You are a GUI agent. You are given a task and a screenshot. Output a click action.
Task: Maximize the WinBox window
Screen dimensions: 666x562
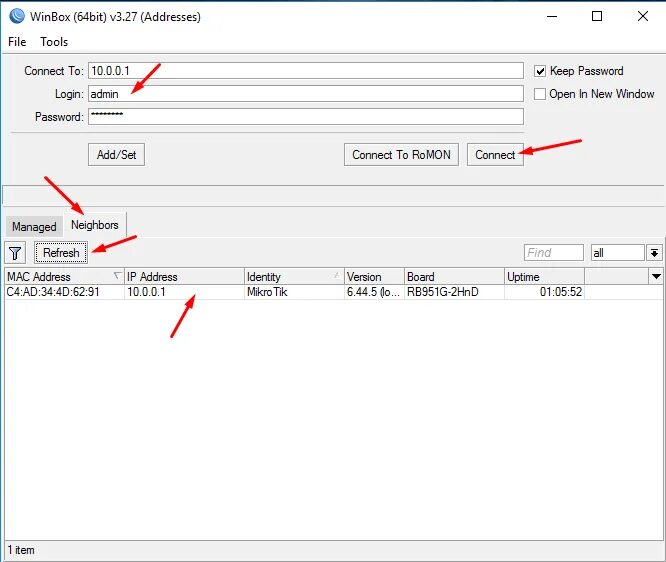coord(597,17)
